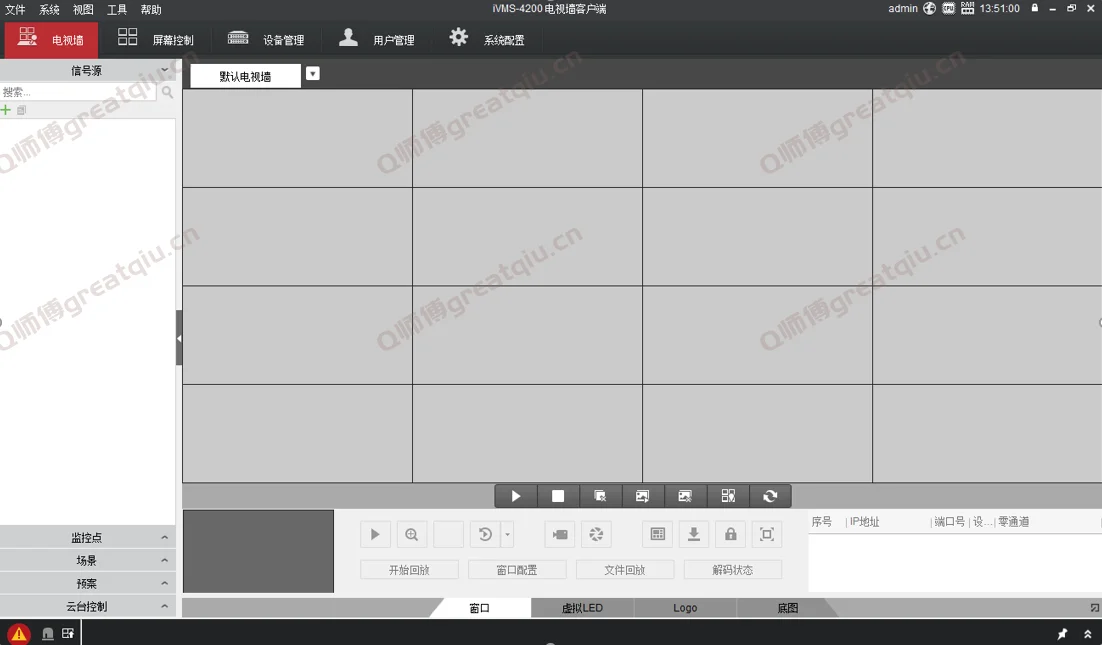Click the 开始回放 button
1102x645 pixels.
[409, 570]
